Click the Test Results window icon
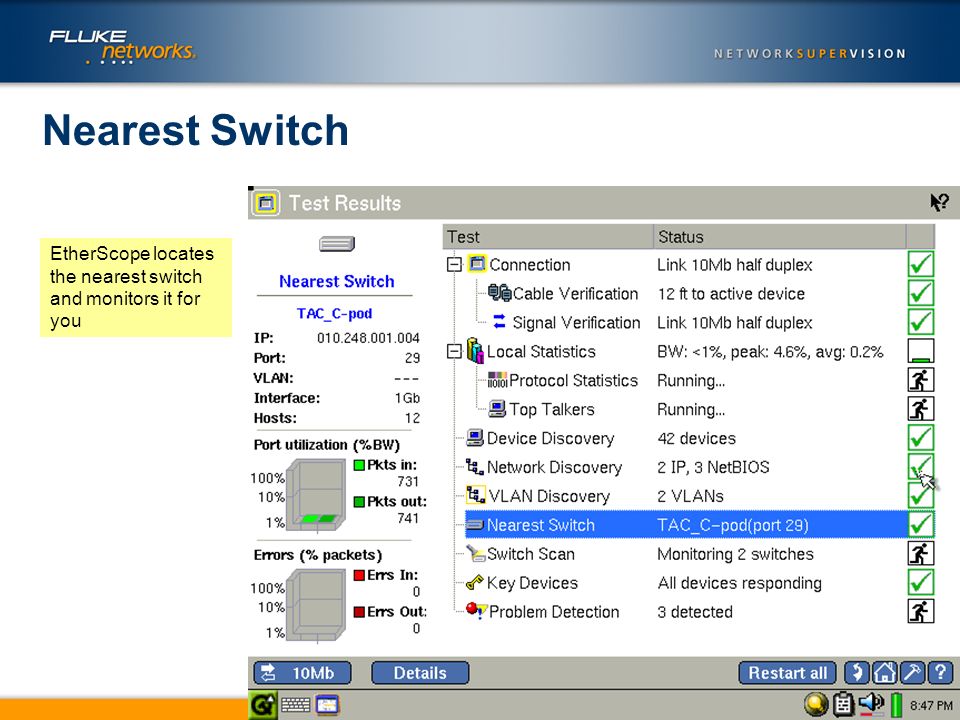The height and width of the screenshot is (720, 960). 266,203
